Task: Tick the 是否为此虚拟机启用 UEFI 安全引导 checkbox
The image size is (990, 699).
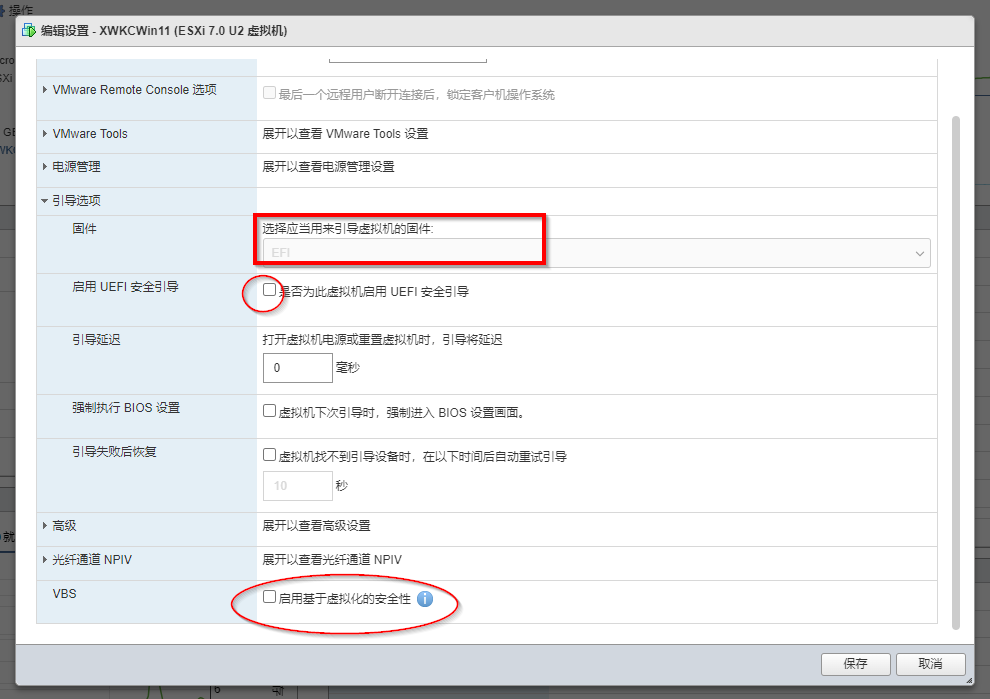Action: pos(270,290)
